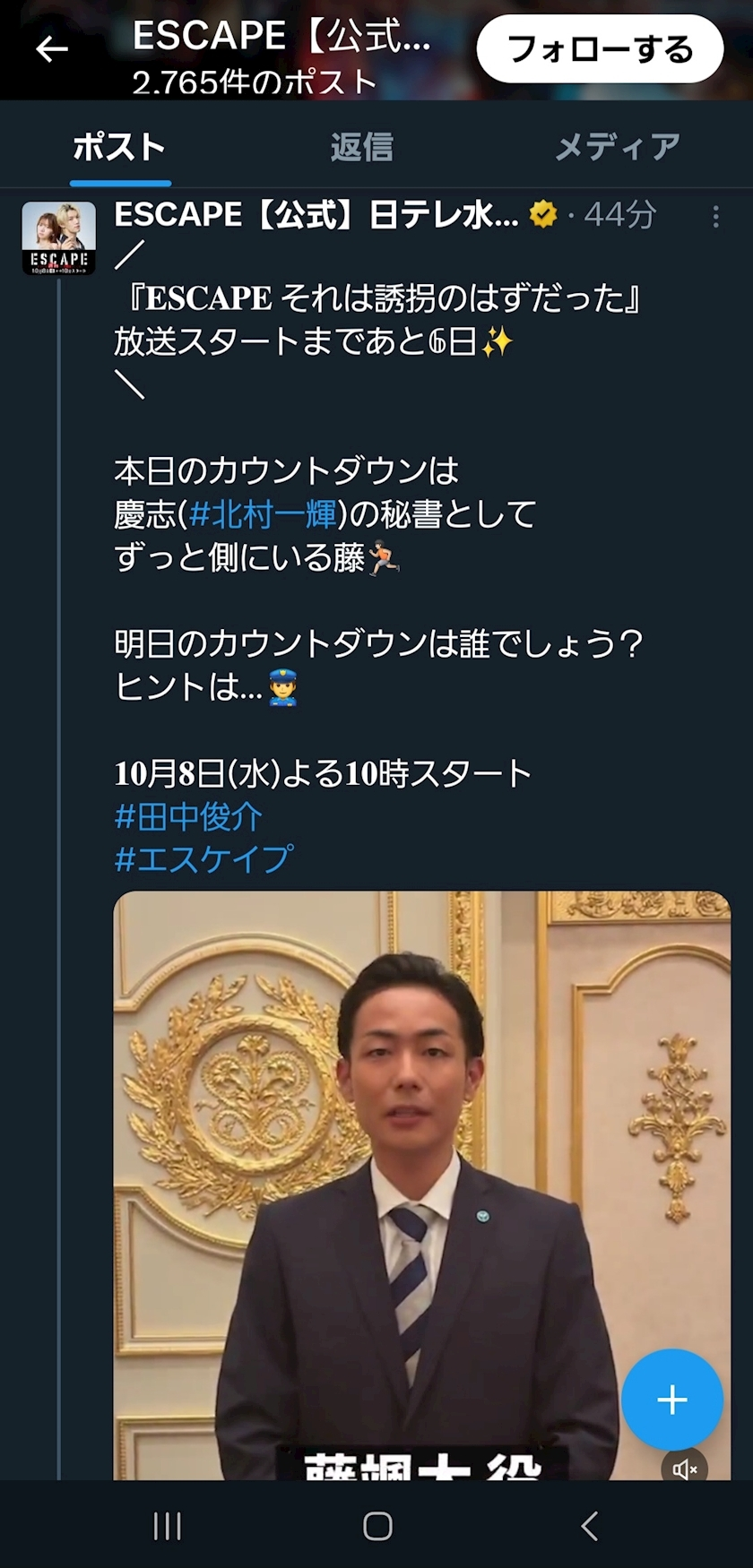Tap the 44分 post timestamp
This screenshot has height=1568, width=753.
coord(619,215)
